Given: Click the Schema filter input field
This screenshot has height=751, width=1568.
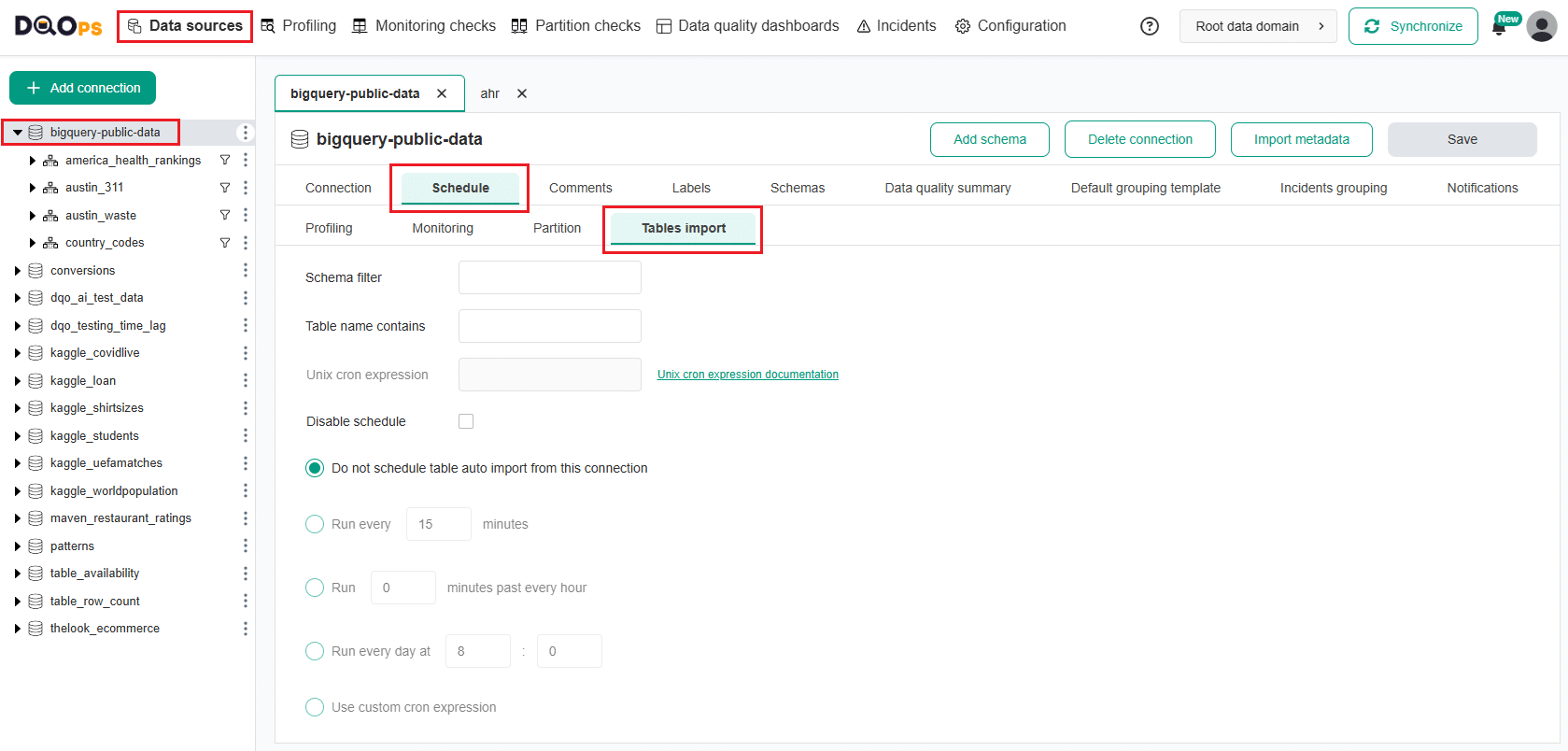Looking at the screenshot, I should pos(550,277).
